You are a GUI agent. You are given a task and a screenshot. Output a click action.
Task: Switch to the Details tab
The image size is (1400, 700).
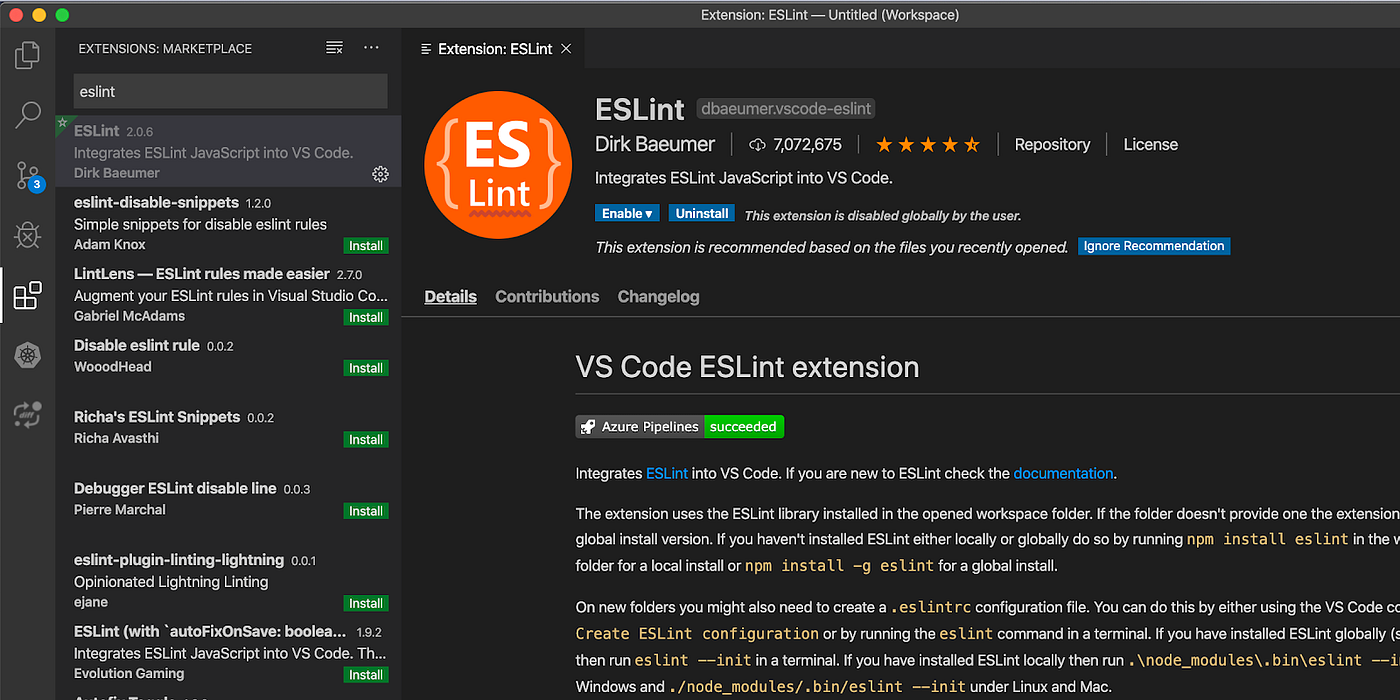pyautogui.click(x=450, y=297)
